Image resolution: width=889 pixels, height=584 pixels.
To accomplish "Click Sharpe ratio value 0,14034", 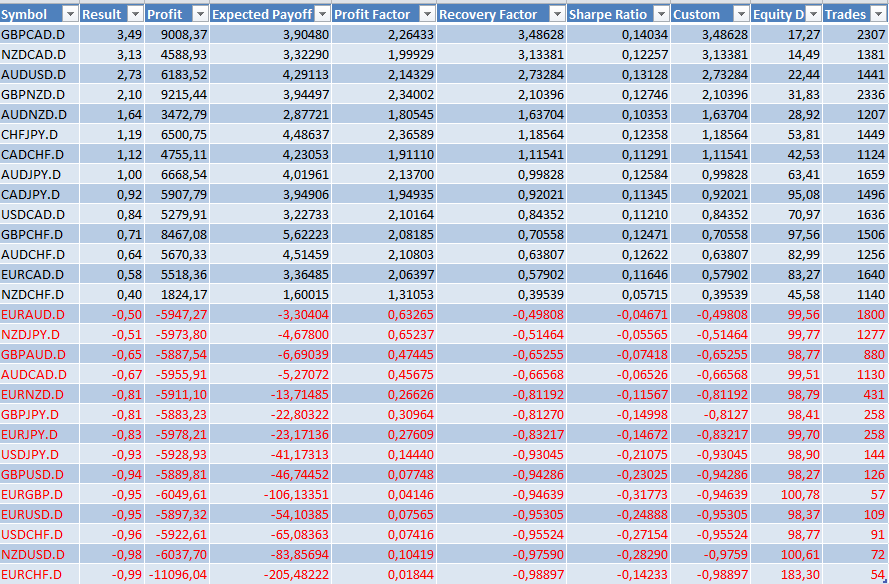I will coord(645,35).
